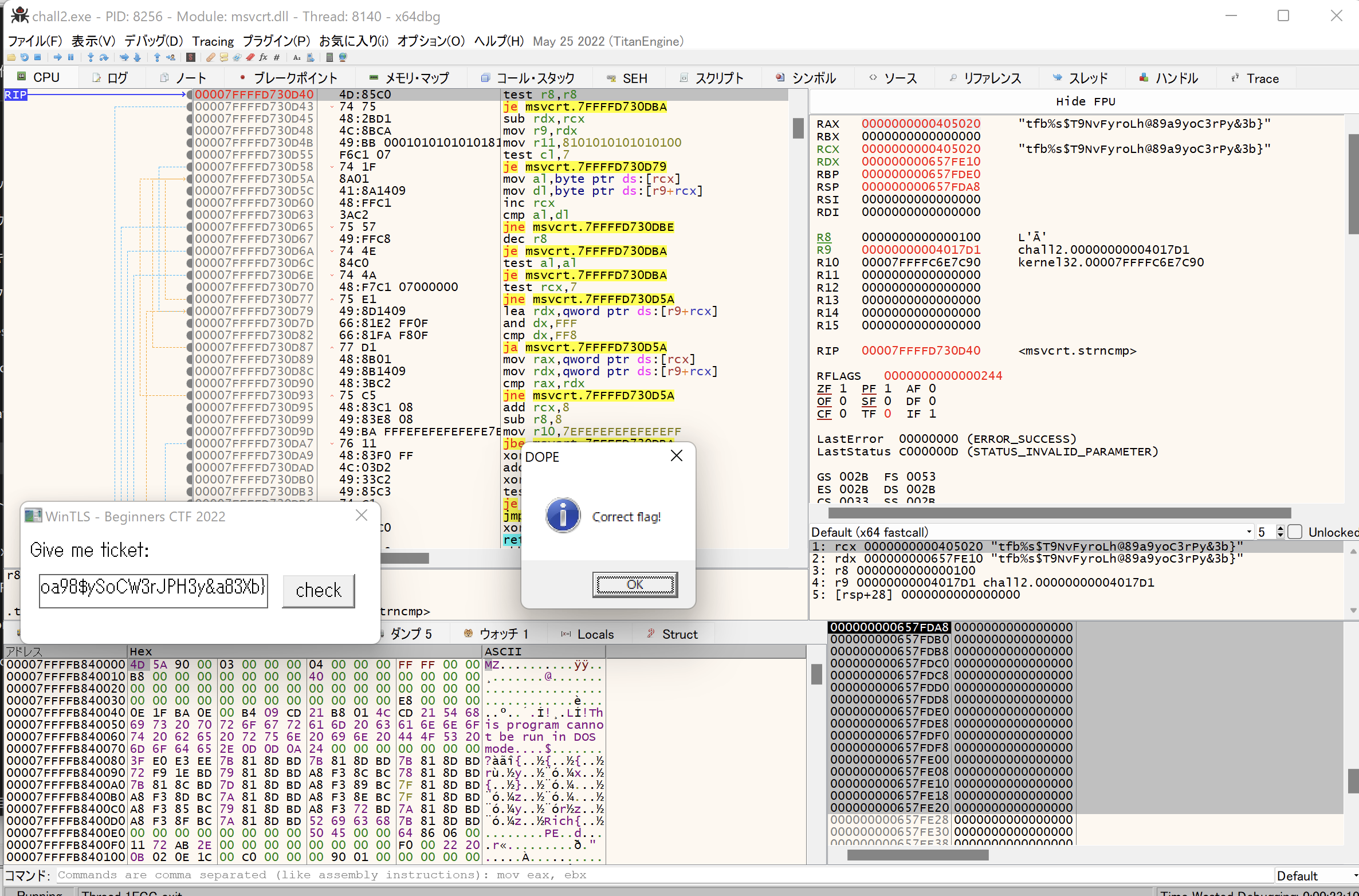Screen dimensions: 1359x896
Task: Click the Open file toolbar icon
Action: tap(11, 57)
